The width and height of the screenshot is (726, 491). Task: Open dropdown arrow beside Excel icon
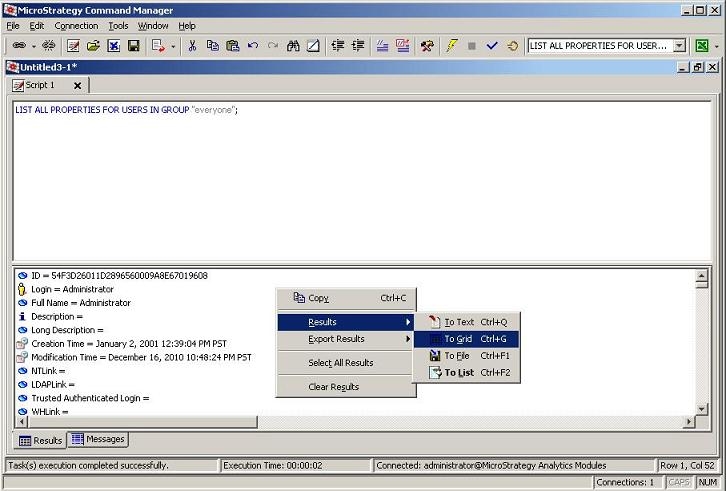coord(717,46)
